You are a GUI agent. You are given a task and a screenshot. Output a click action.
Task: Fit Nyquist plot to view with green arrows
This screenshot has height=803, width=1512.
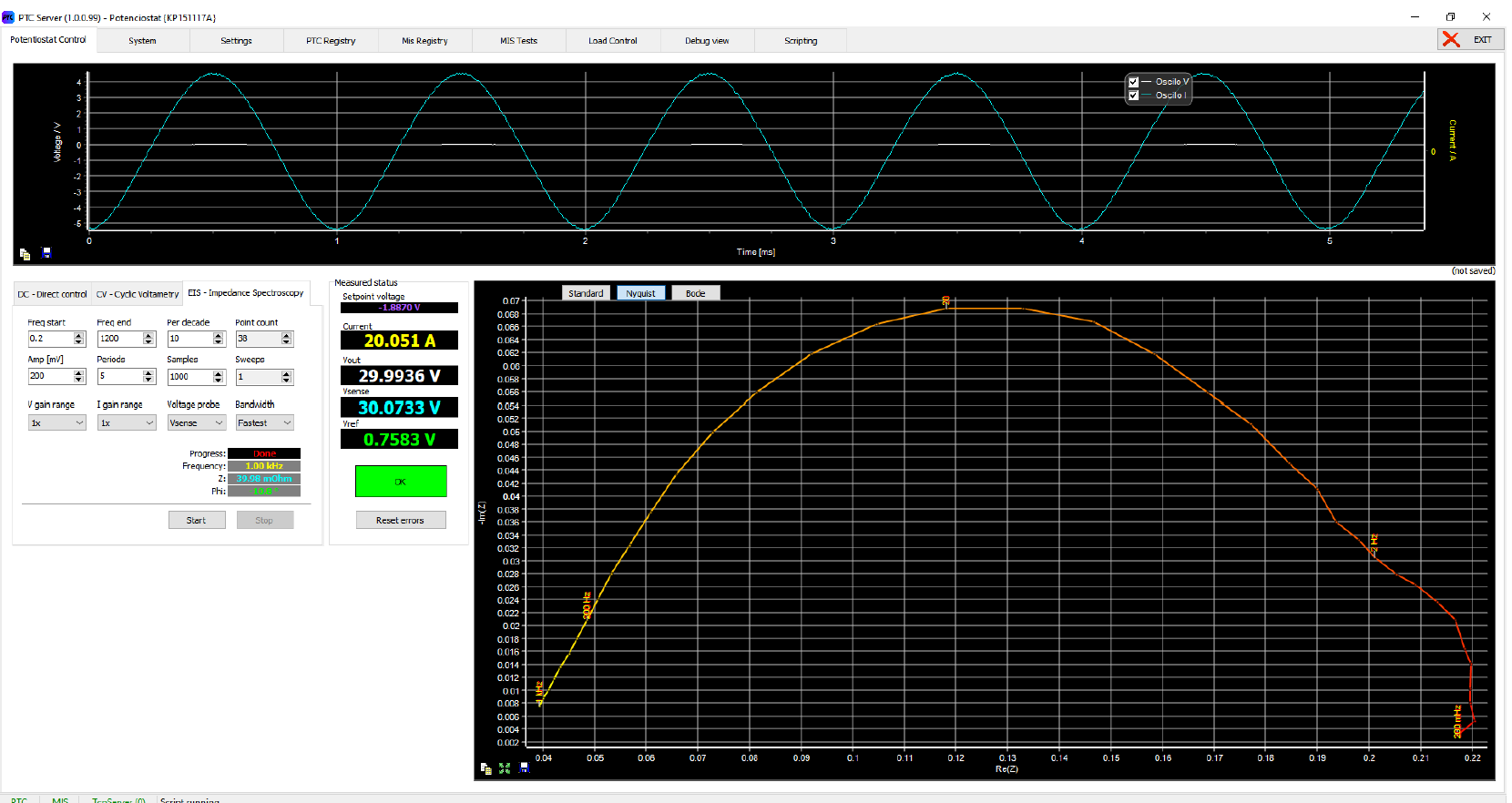(x=505, y=768)
